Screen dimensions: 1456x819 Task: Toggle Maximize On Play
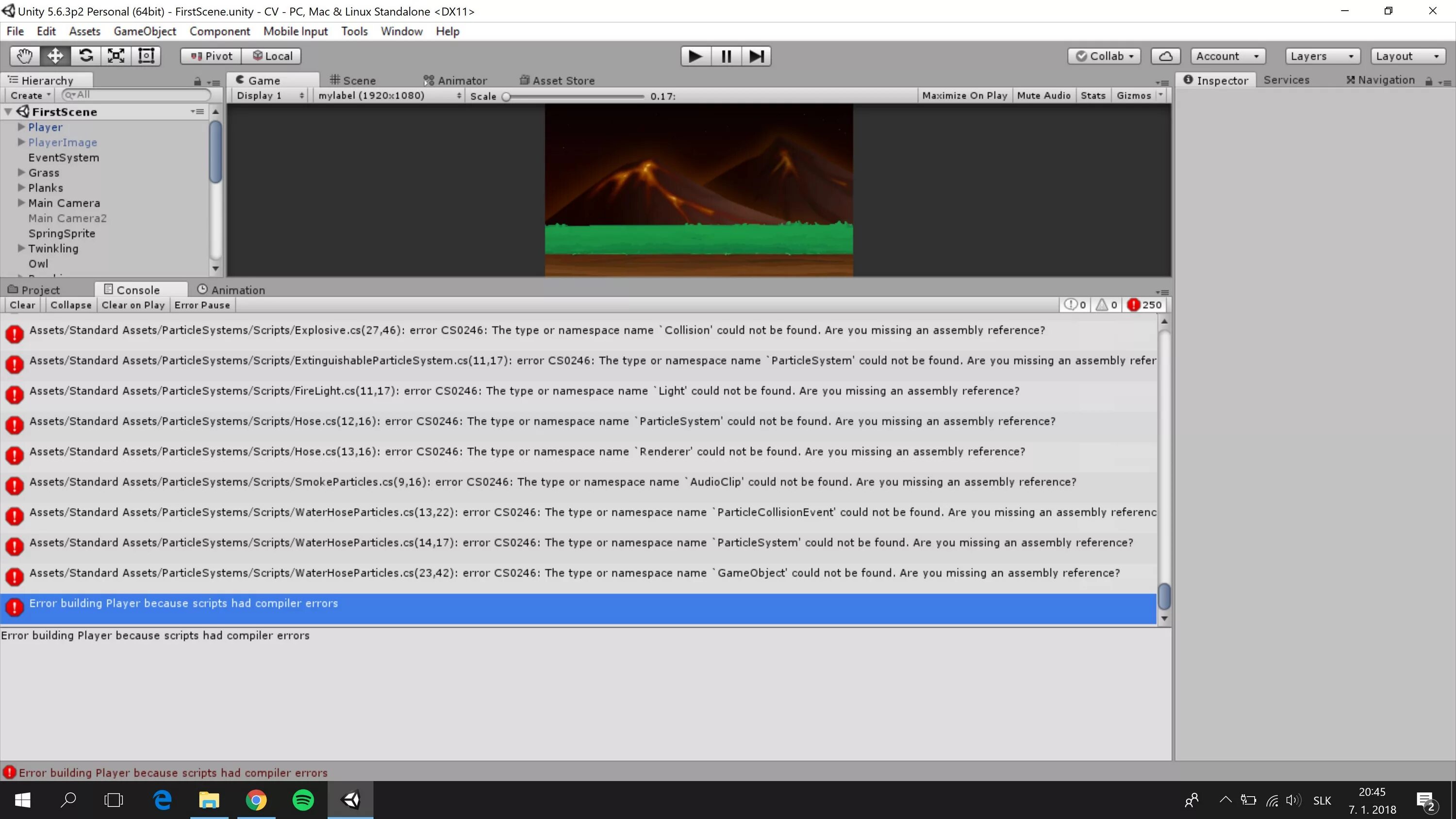click(x=964, y=96)
